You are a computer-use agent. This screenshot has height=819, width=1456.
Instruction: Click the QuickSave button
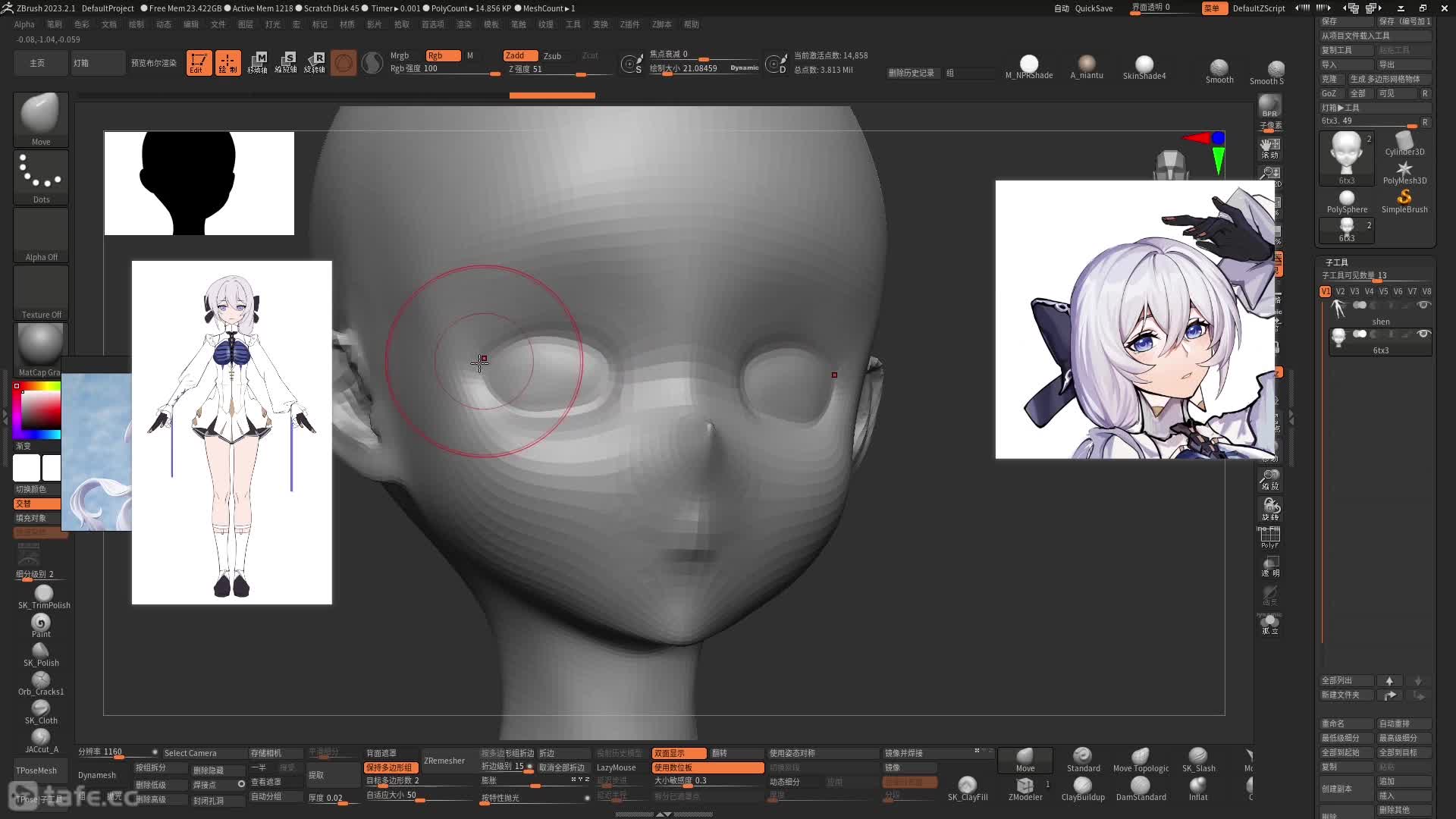[x=1094, y=8]
